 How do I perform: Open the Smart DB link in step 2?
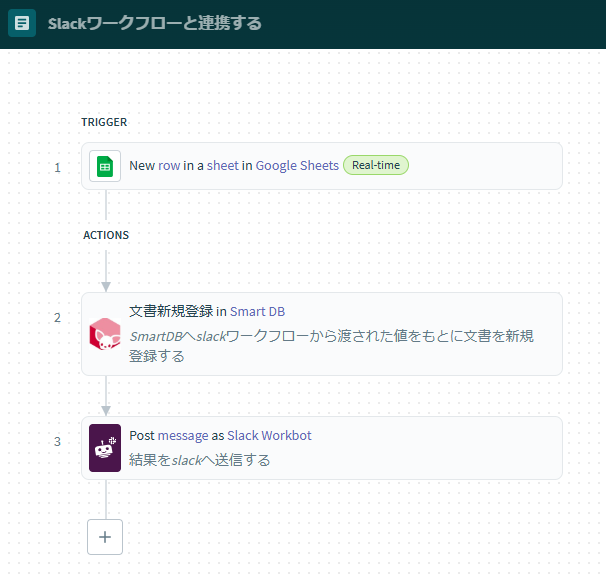pos(257,312)
